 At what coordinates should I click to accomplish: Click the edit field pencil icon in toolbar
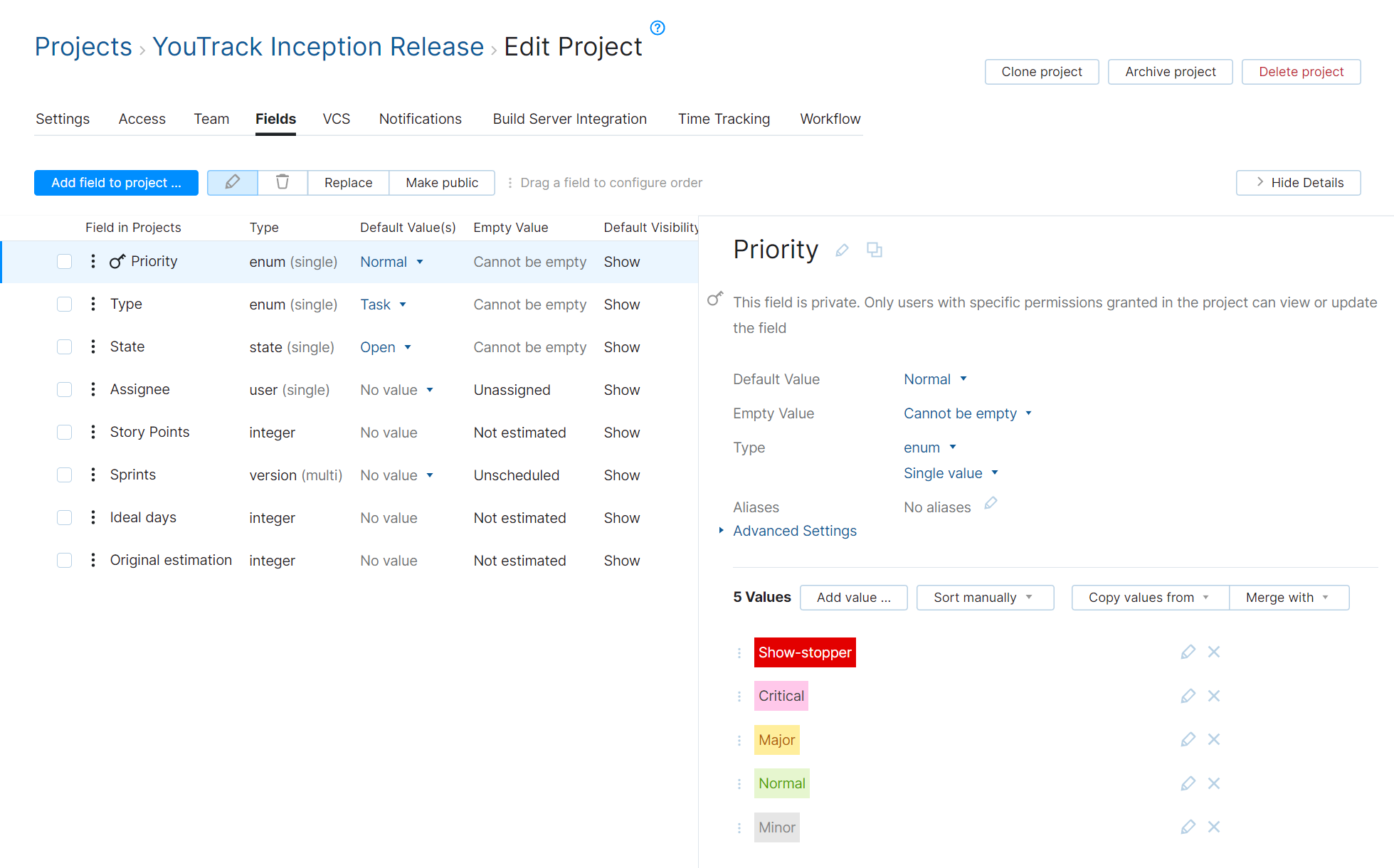click(x=232, y=183)
